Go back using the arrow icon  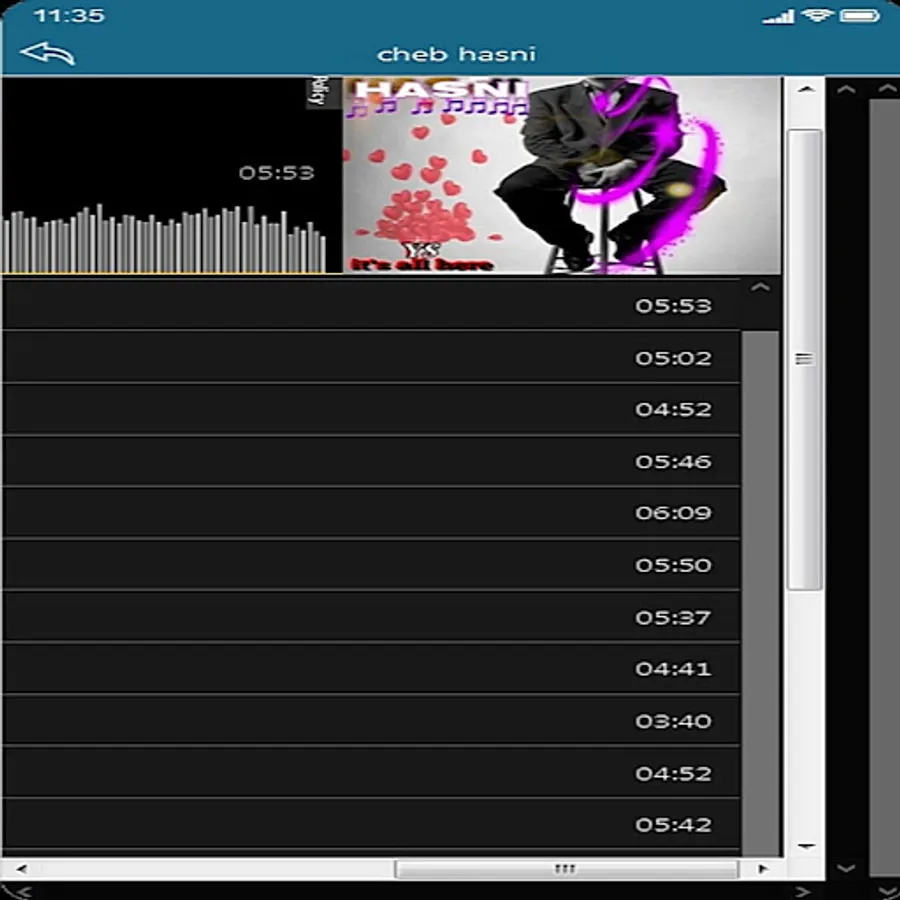point(47,53)
